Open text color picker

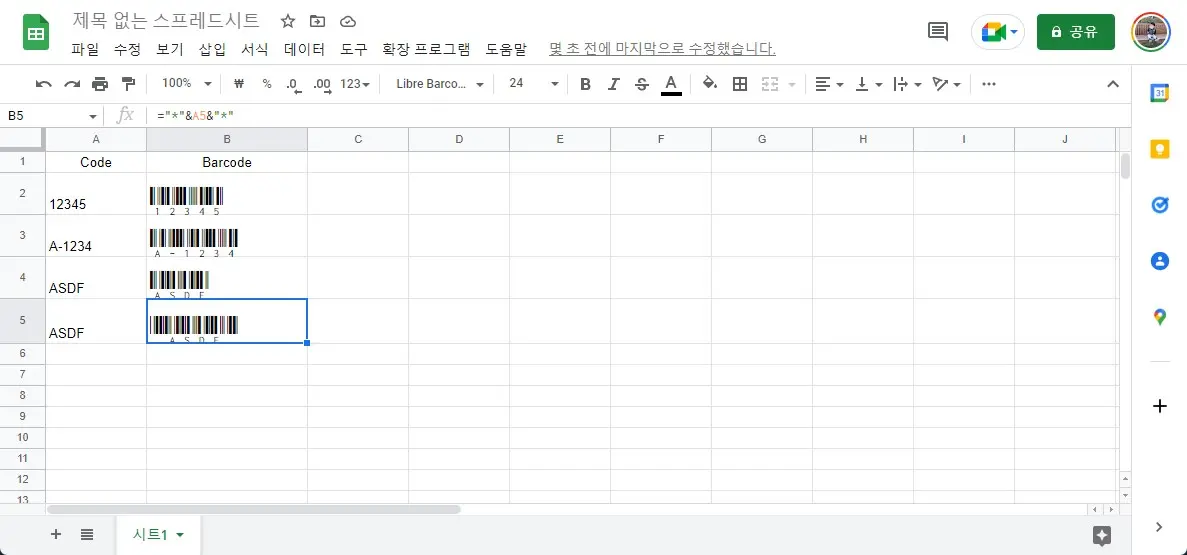pos(671,84)
